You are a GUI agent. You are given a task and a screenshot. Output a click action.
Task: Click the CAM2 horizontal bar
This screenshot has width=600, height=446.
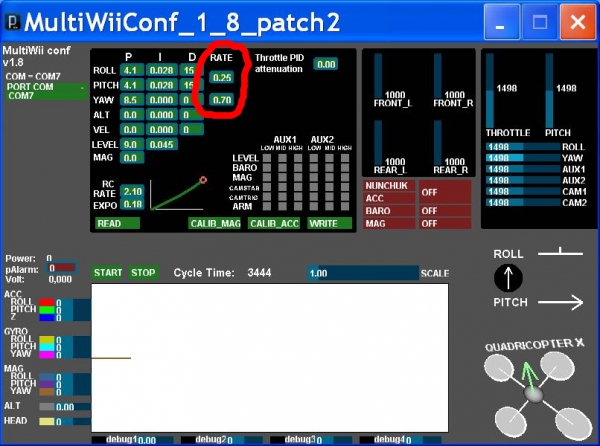(x=523, y=202)
